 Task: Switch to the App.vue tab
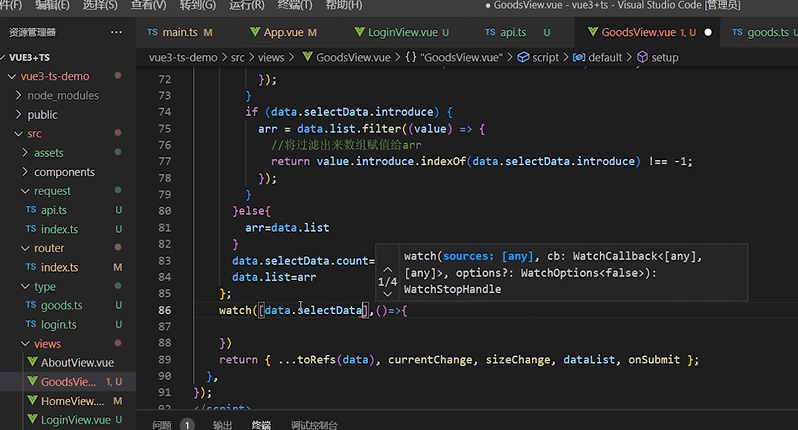point(283,32)
